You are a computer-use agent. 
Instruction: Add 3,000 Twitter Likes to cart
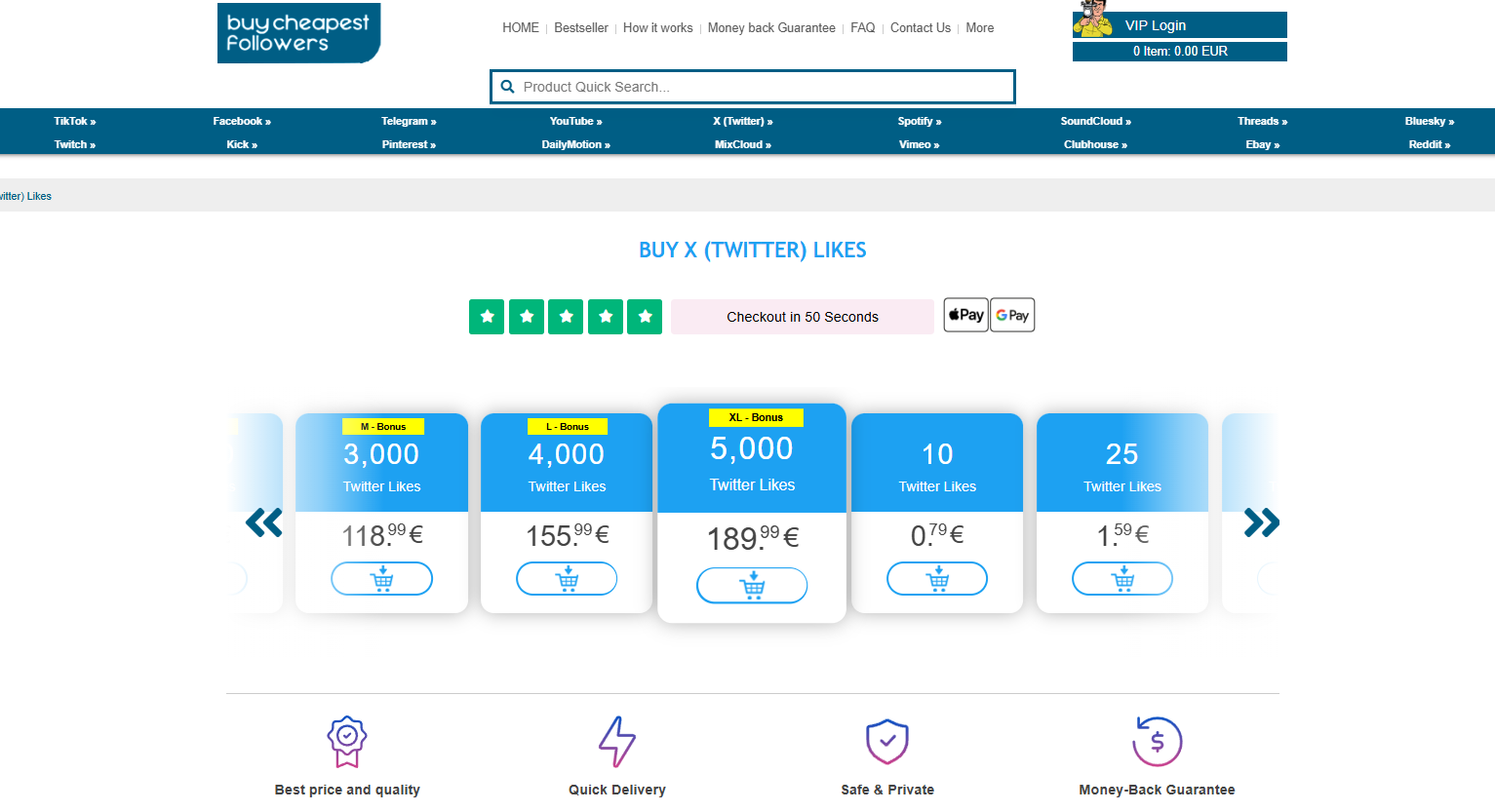pyautogui.click(x=381, y=579)
